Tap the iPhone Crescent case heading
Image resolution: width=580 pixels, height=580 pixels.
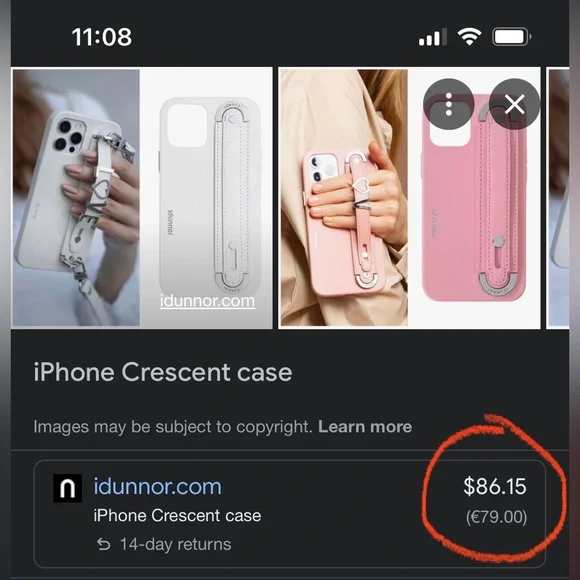pyautogui.click(x=163, y=372)
